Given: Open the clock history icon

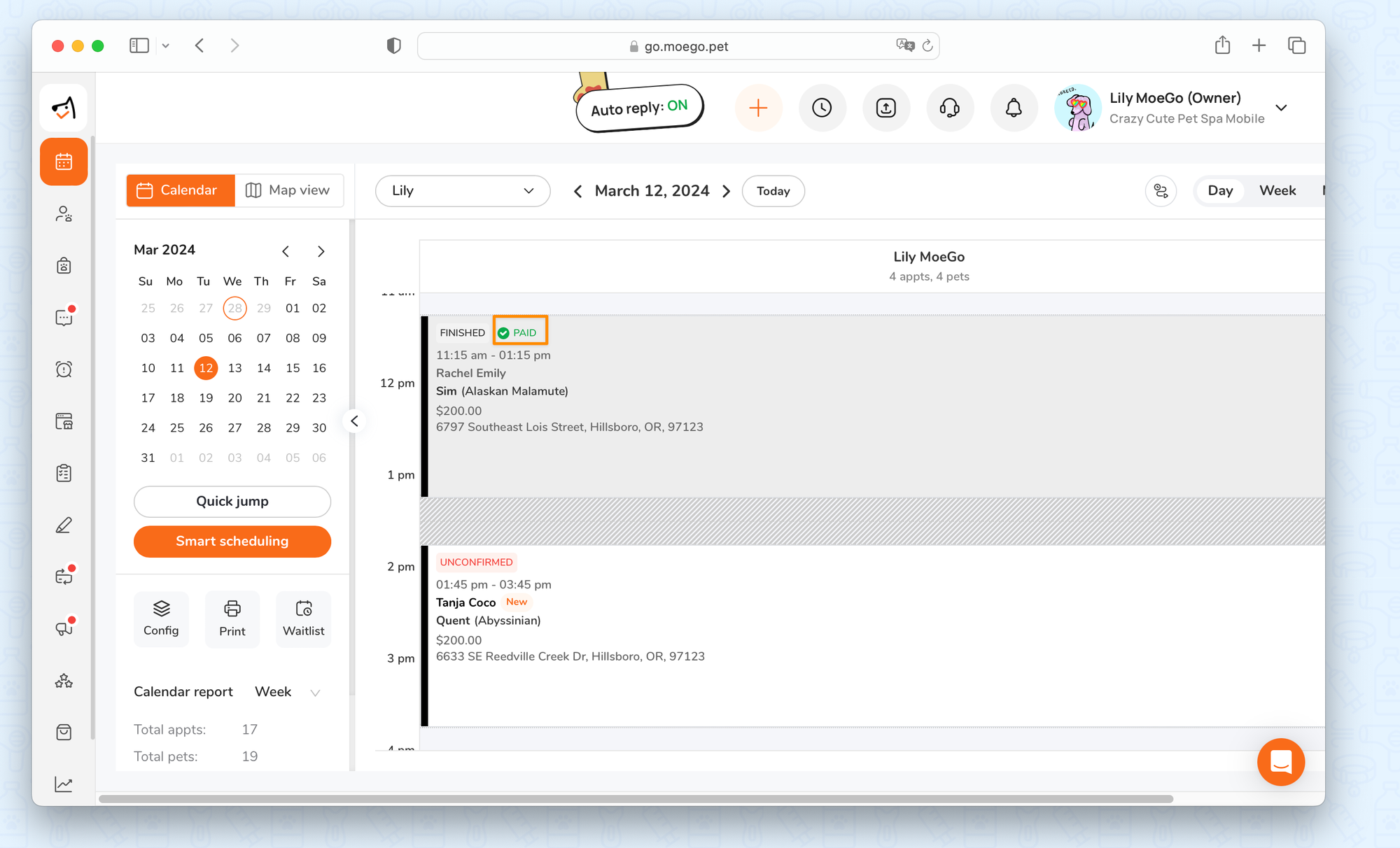Looking at the screenshot, I should click(822, 108).
